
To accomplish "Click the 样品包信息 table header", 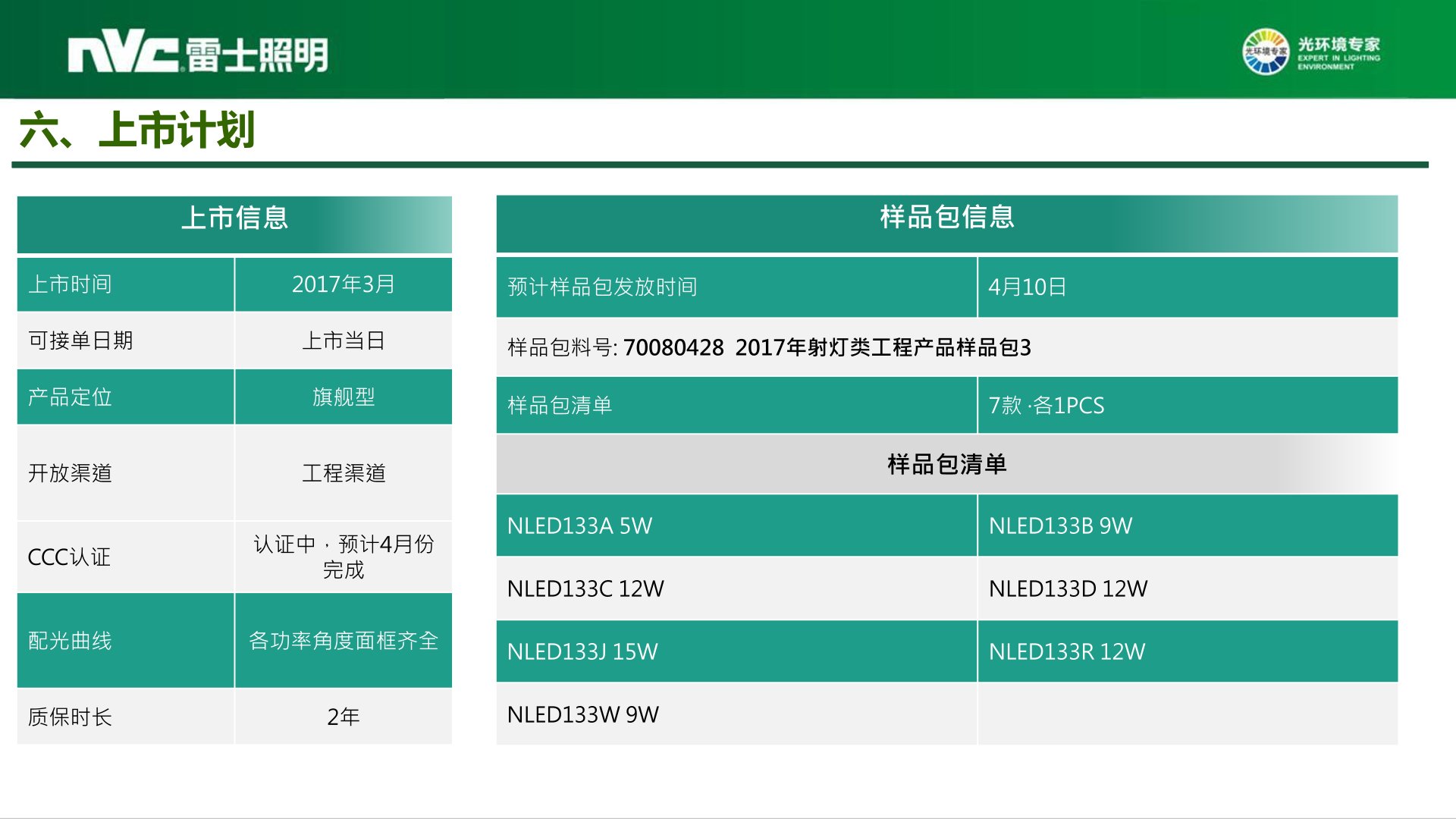I will tap(946, 218).
